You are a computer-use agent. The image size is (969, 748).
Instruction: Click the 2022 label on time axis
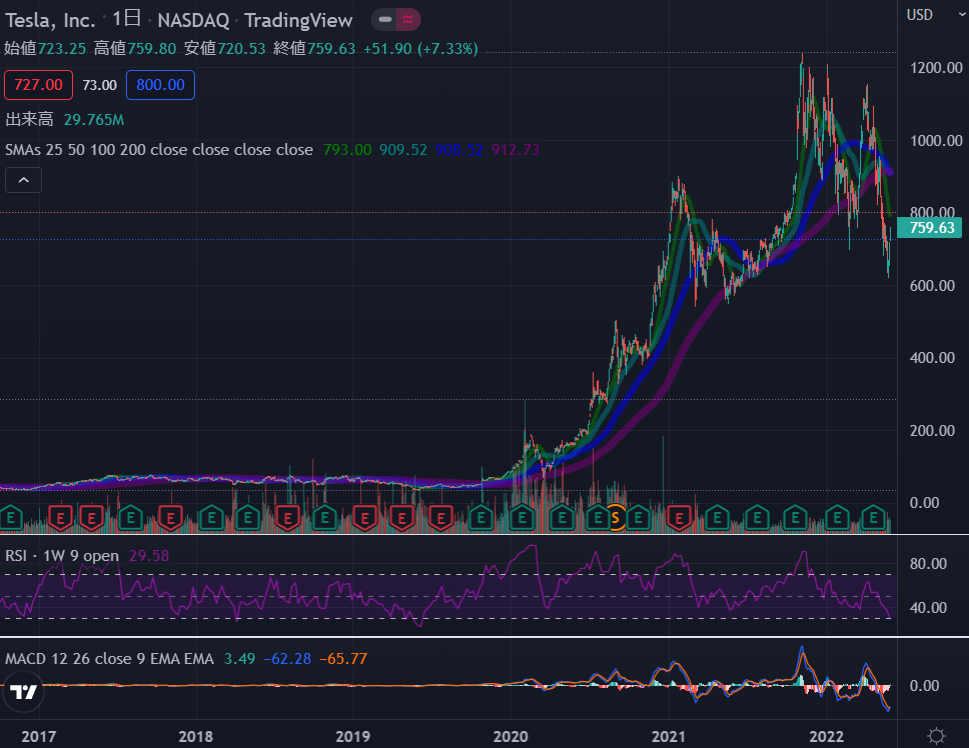click(x=826, y=736)
